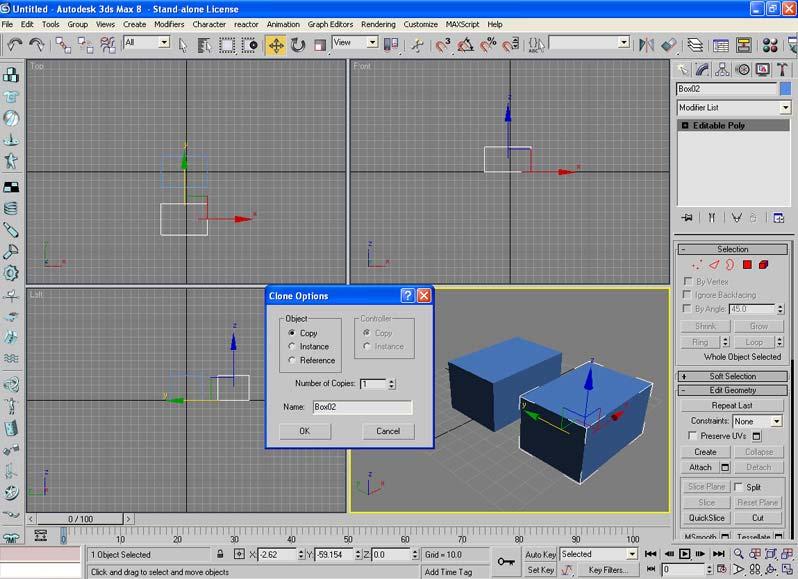Switch to Utilities hammer panel tab
Viewport: 798px width, 579px height.
[782, 70]
